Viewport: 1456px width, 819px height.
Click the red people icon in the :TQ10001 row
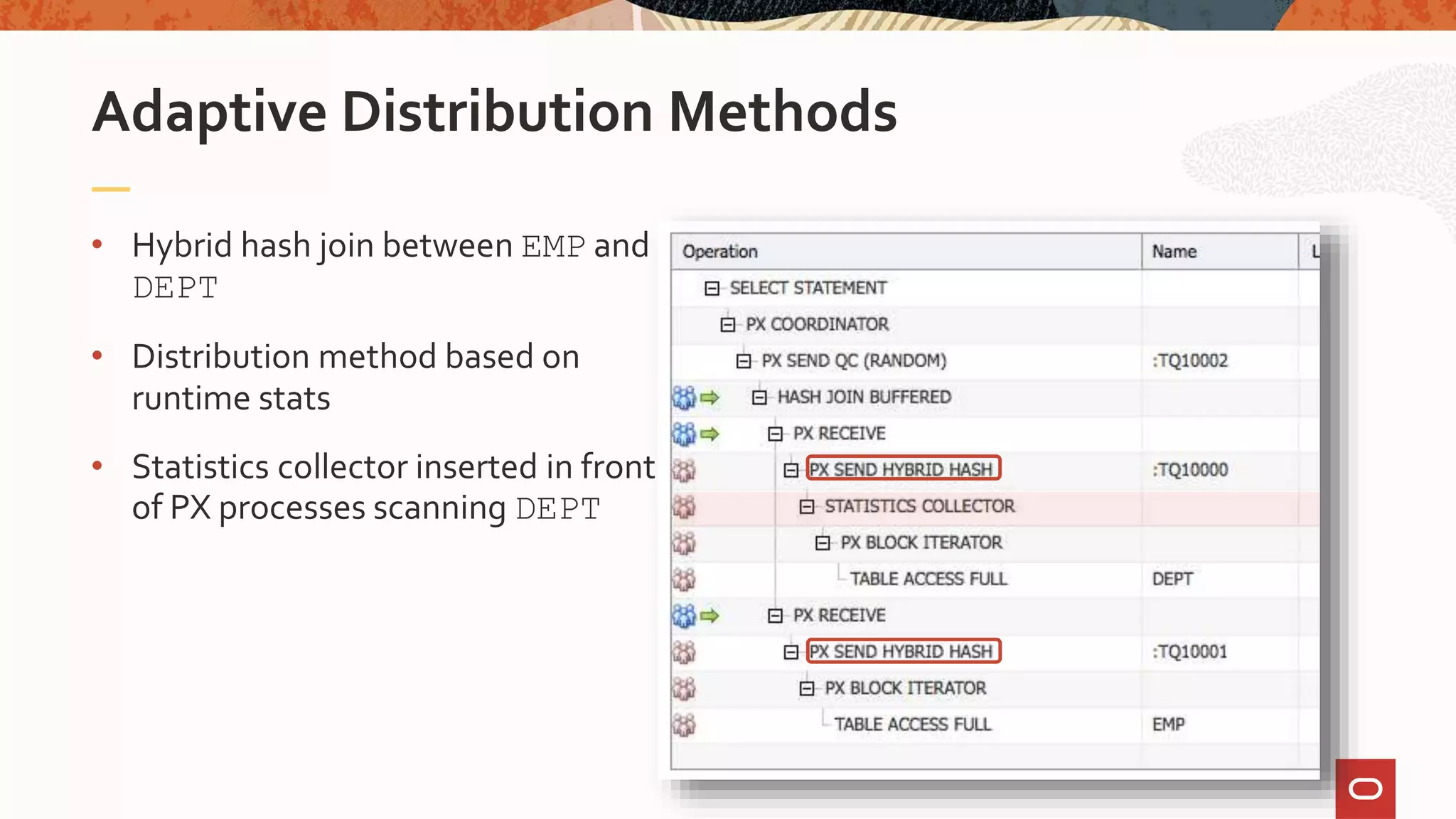[684, 652]
